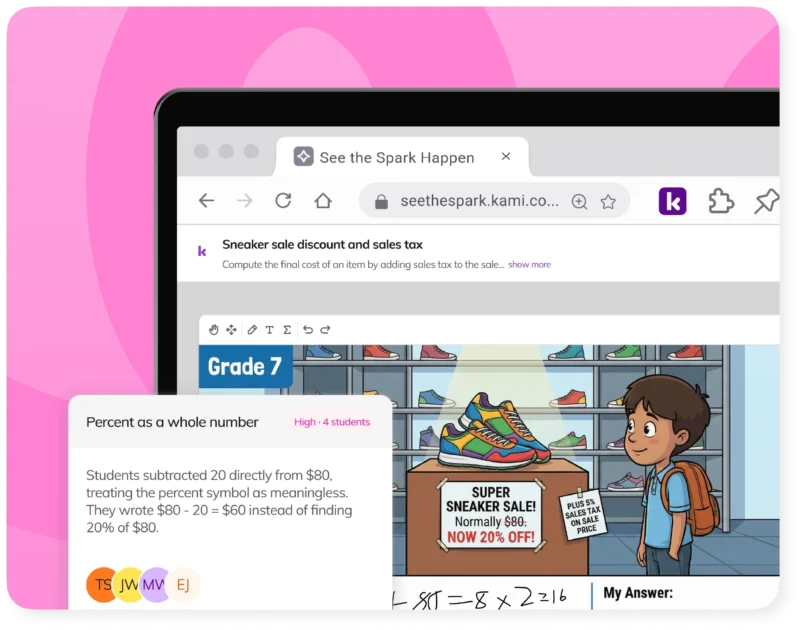Click the Kami k logo beside the title
The image size is (800, 630).
pyautogui.click(x=202, y=251)
